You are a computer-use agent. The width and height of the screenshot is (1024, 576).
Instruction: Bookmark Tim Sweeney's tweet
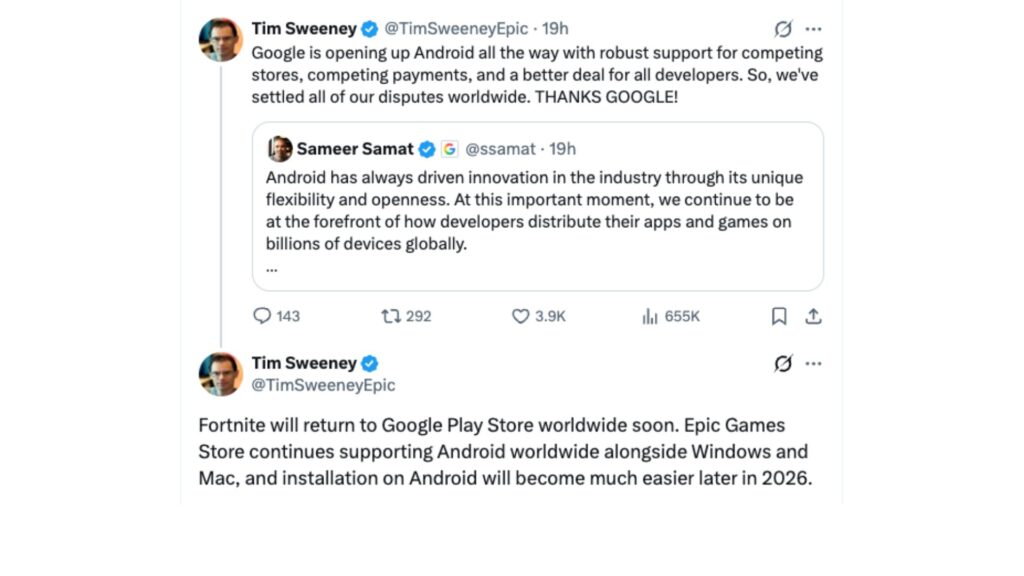[779, 316]
